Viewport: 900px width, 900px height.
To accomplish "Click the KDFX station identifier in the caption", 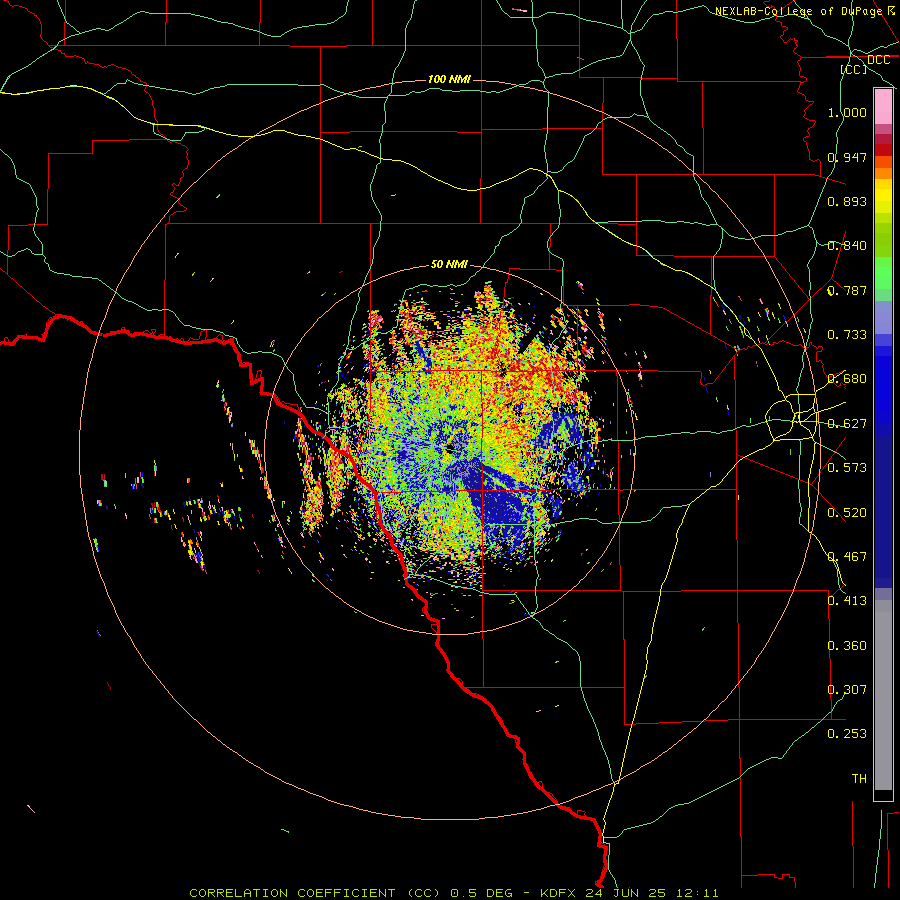I will [x=560, y=893].
